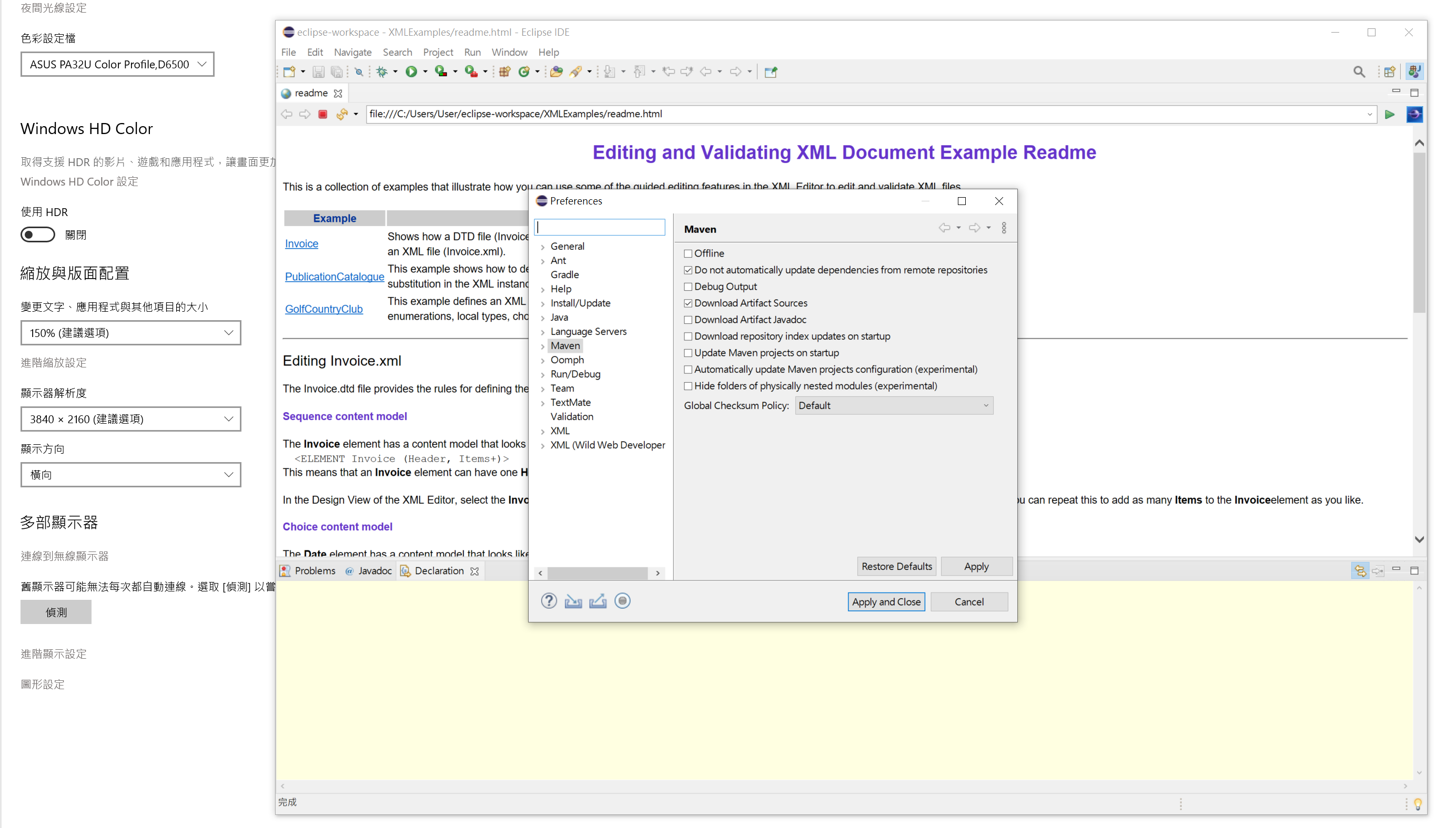1456x828 pixels.
Task: Click the Preferences filter text field
Action: 600,227
